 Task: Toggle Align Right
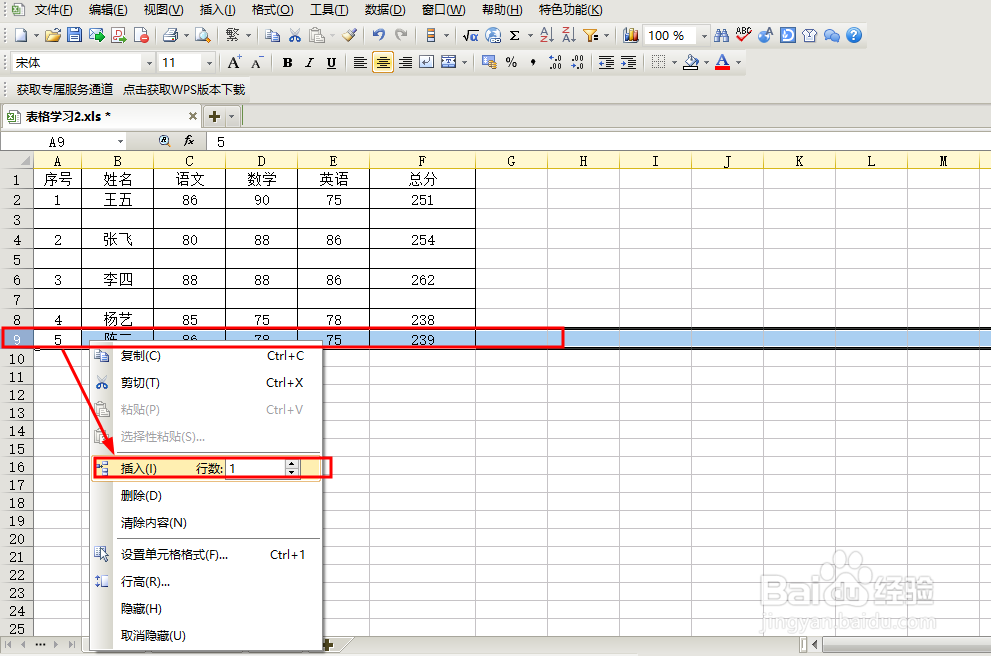[x=405, y=63]
